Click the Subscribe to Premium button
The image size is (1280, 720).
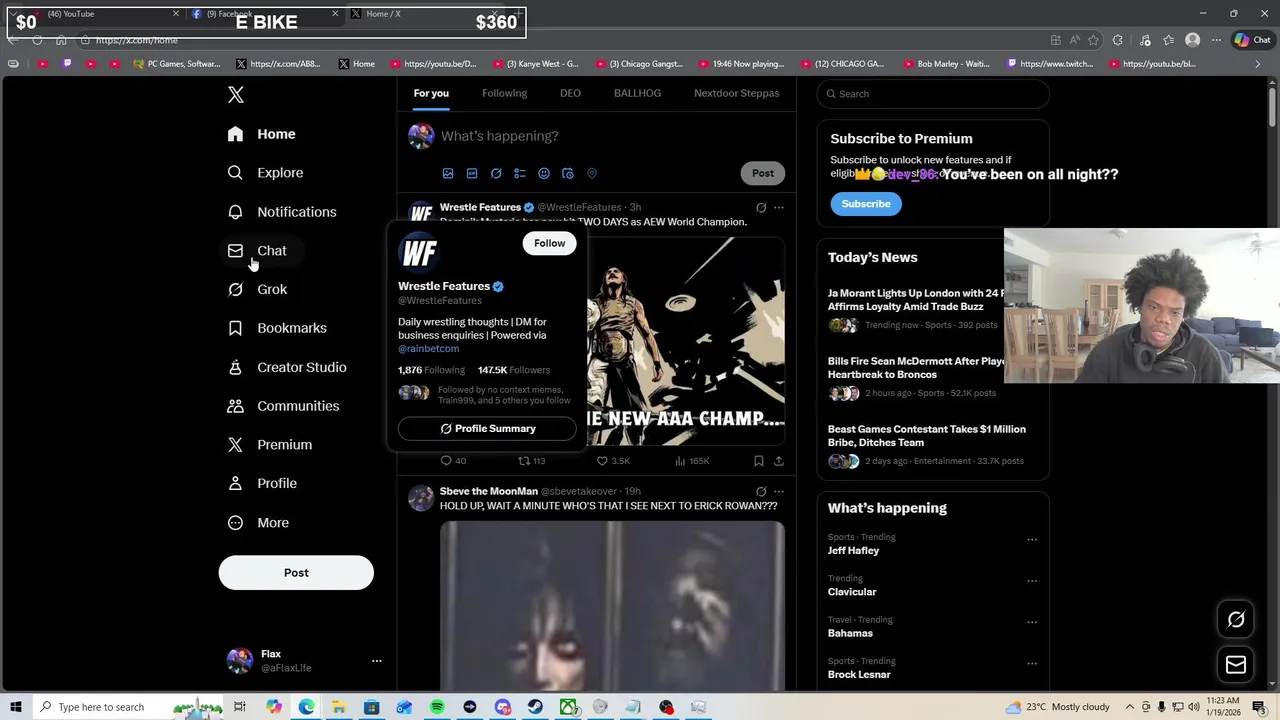[866, 204]
